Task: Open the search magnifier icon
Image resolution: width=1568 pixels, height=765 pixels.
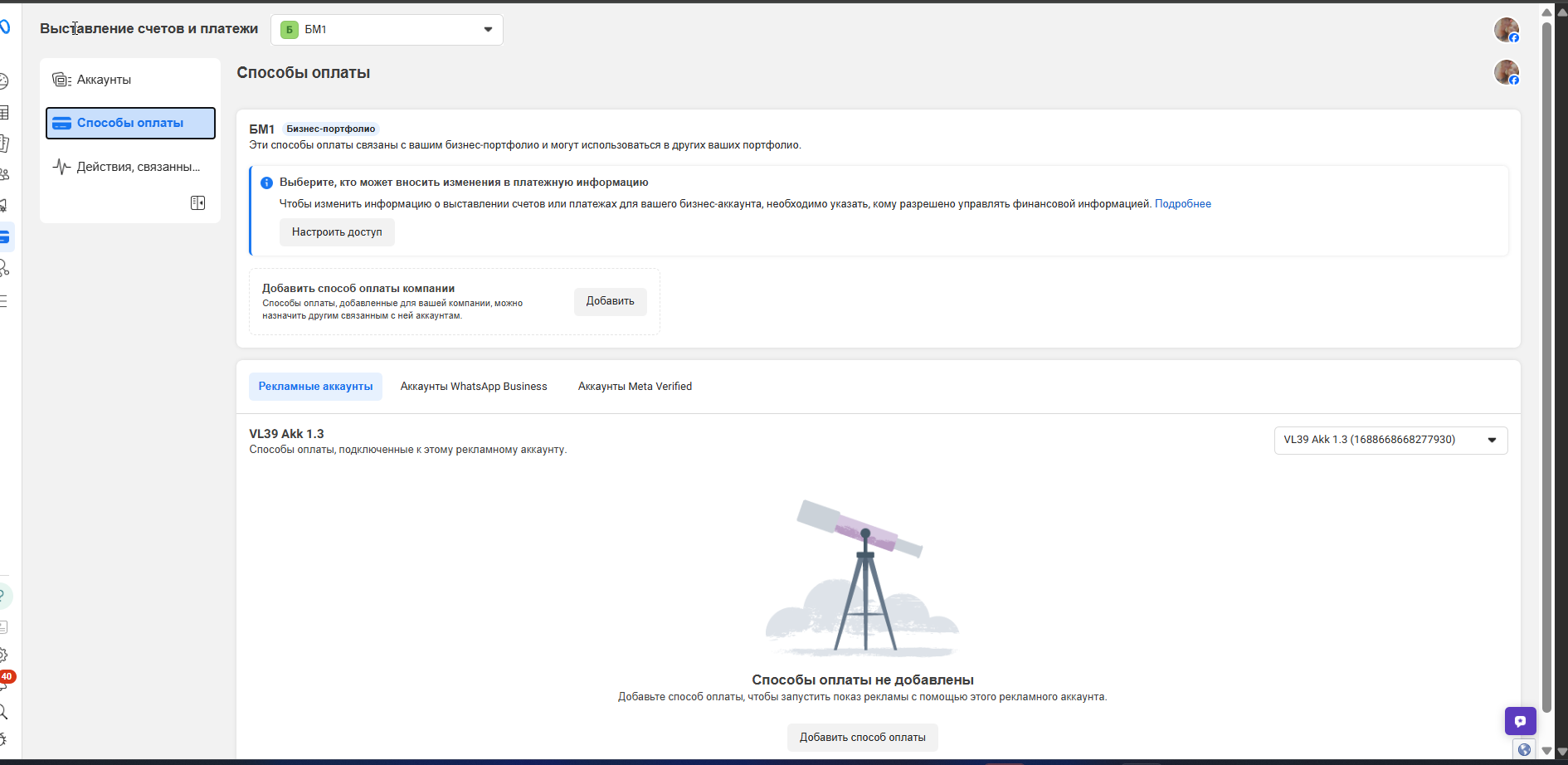Action: [x=3, y=712]
